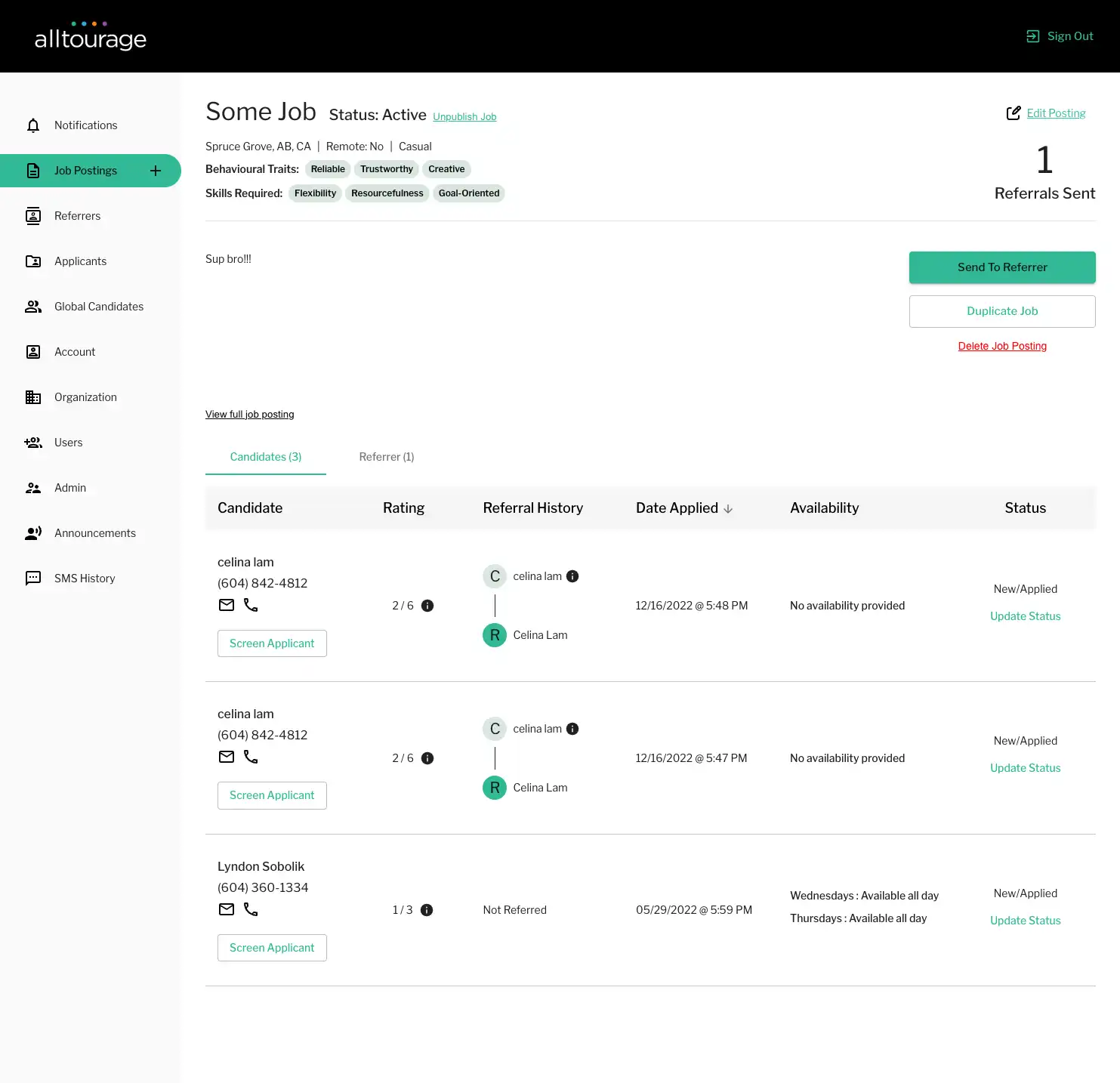
Task: Screen Applicant for 5:48 PM celina lam
Action: (x=272, y=643)
